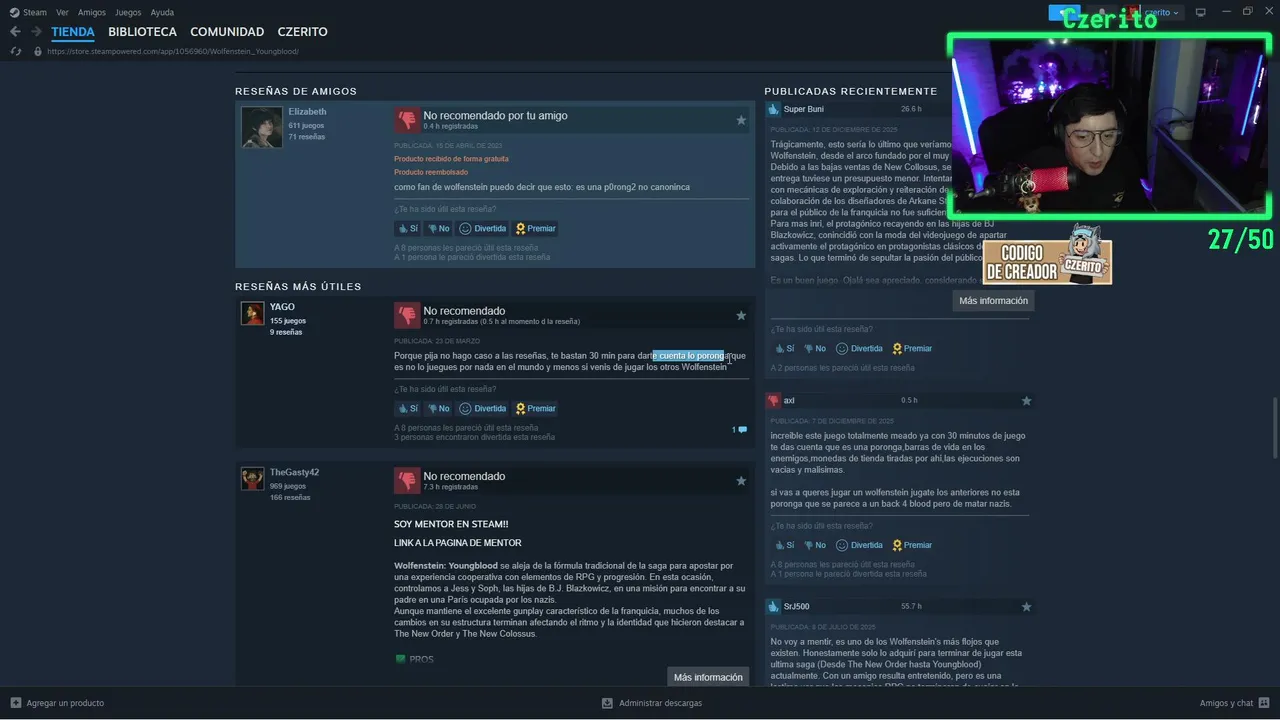Click the star icon on YAGO's review
Screen dimensions: 1280x720
pos(741,315)
